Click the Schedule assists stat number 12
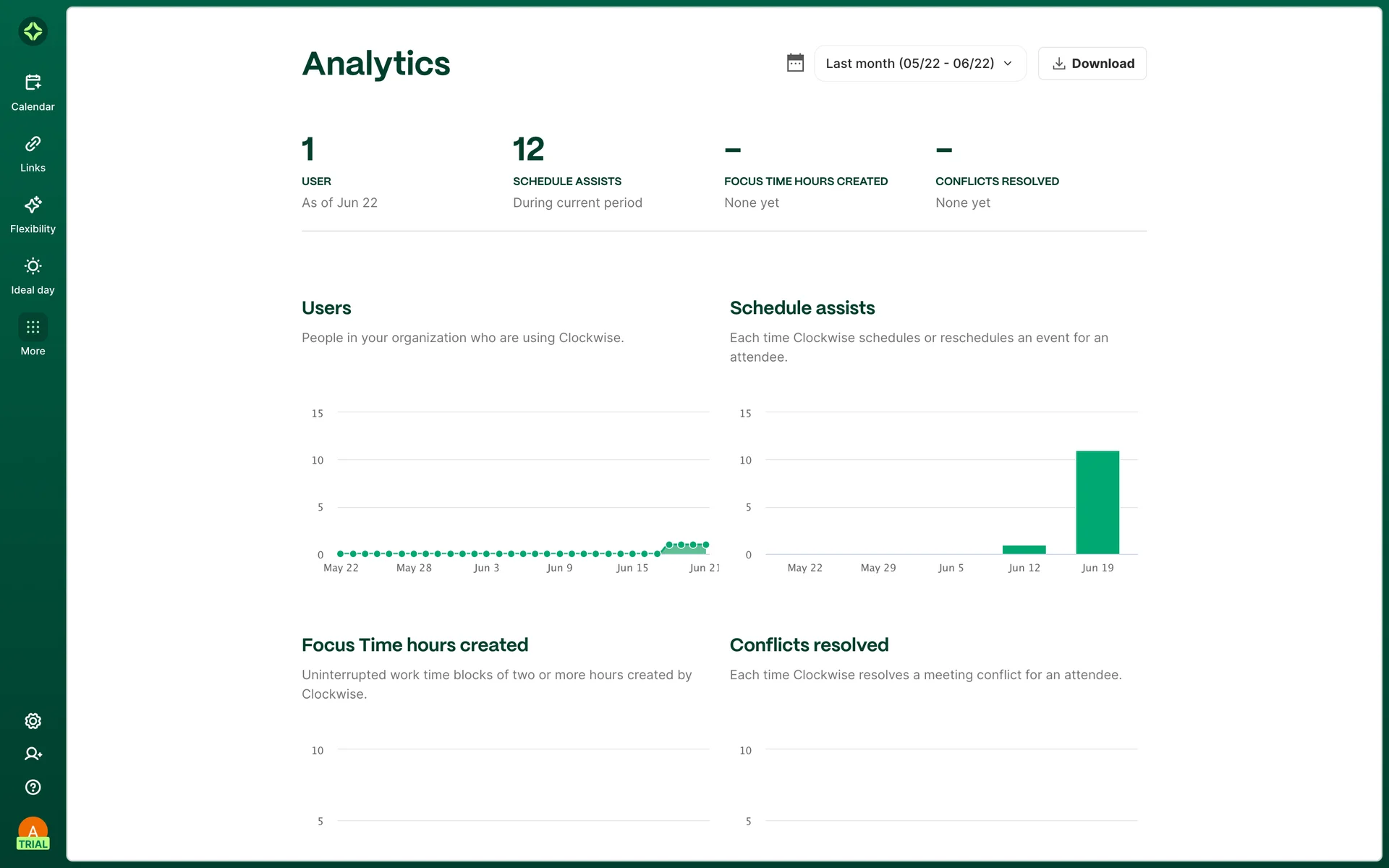Viewport: 1389px width, 868px height. point(528,150)
